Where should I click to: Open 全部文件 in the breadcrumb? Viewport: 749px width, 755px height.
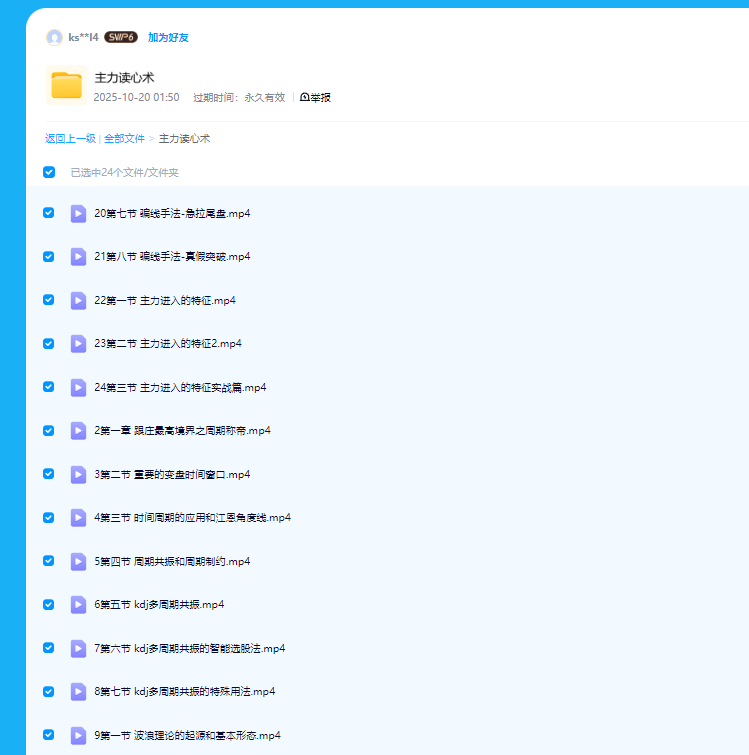click(x=124, y=139)
